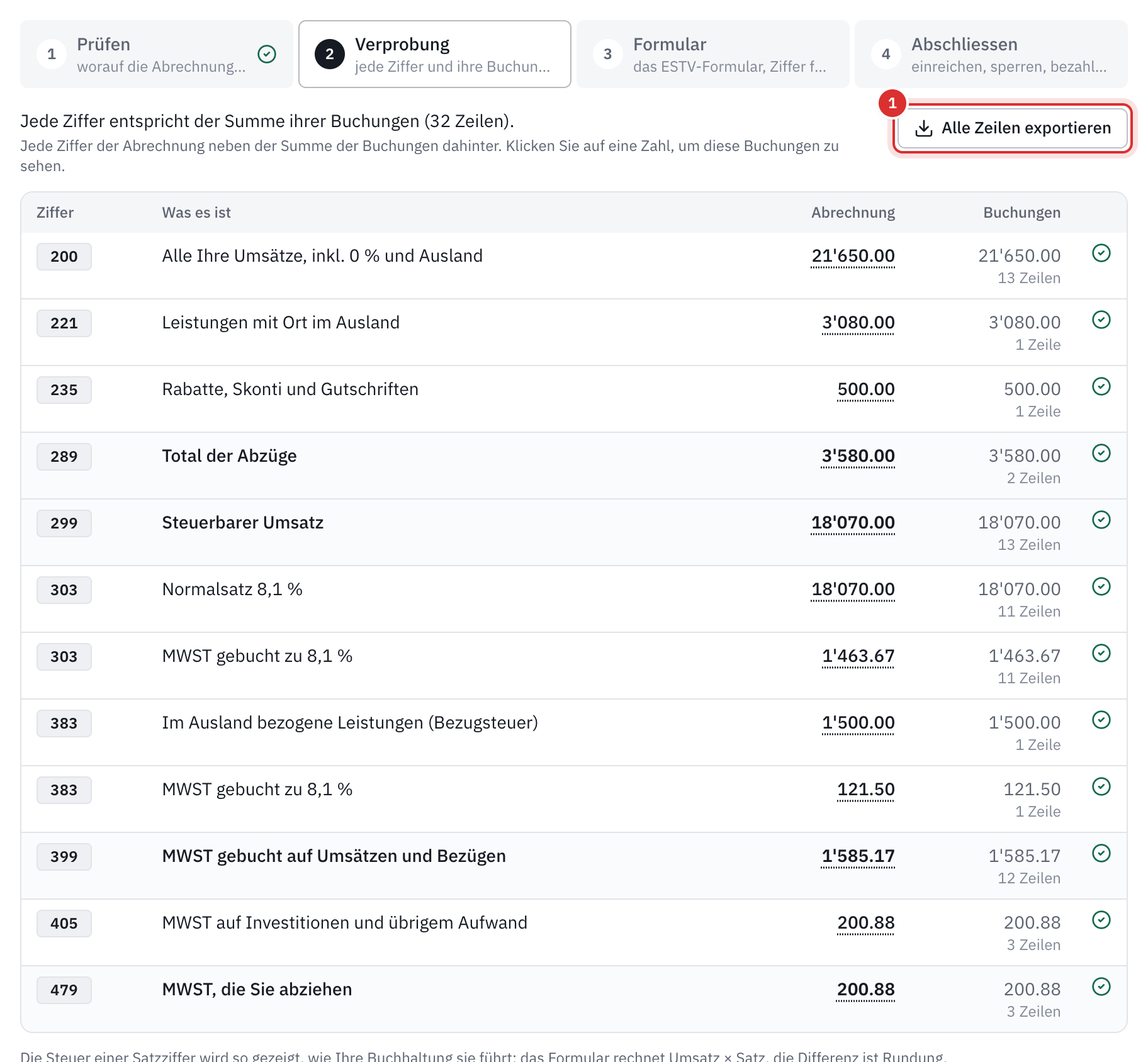The image size is (1148, 1062).
Task: Click text MWST, die Sie abziehen
Action: 257,990
